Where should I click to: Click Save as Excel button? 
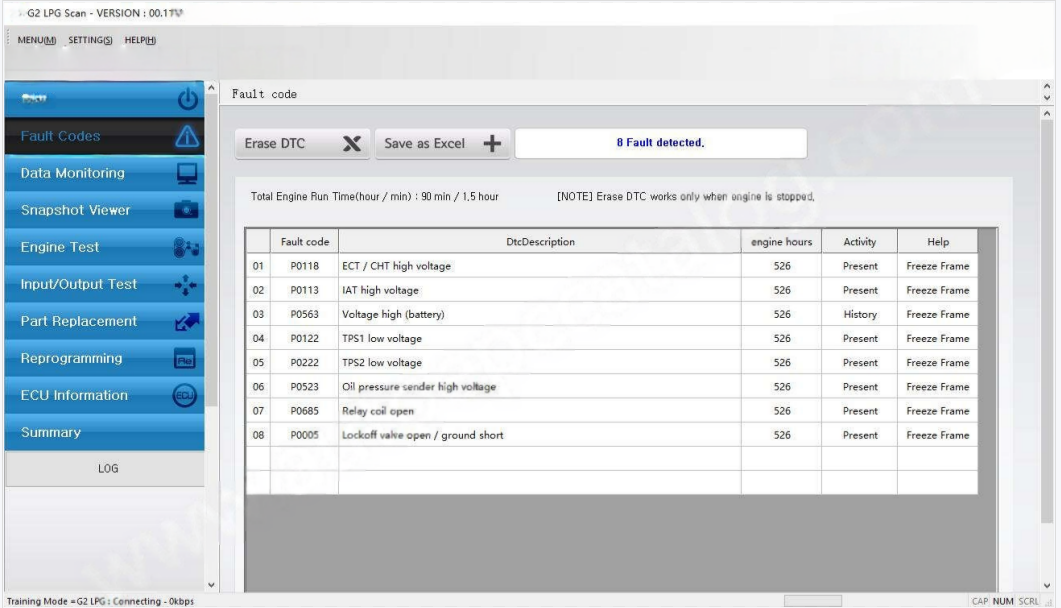(442, 144)
